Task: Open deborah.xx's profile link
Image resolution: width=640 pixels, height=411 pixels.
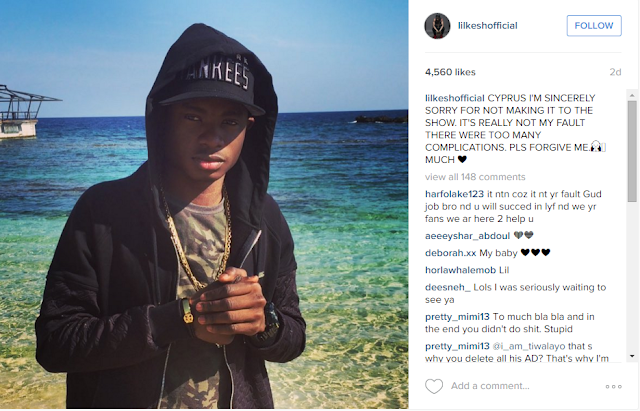Action: click(x=450, y=253)
